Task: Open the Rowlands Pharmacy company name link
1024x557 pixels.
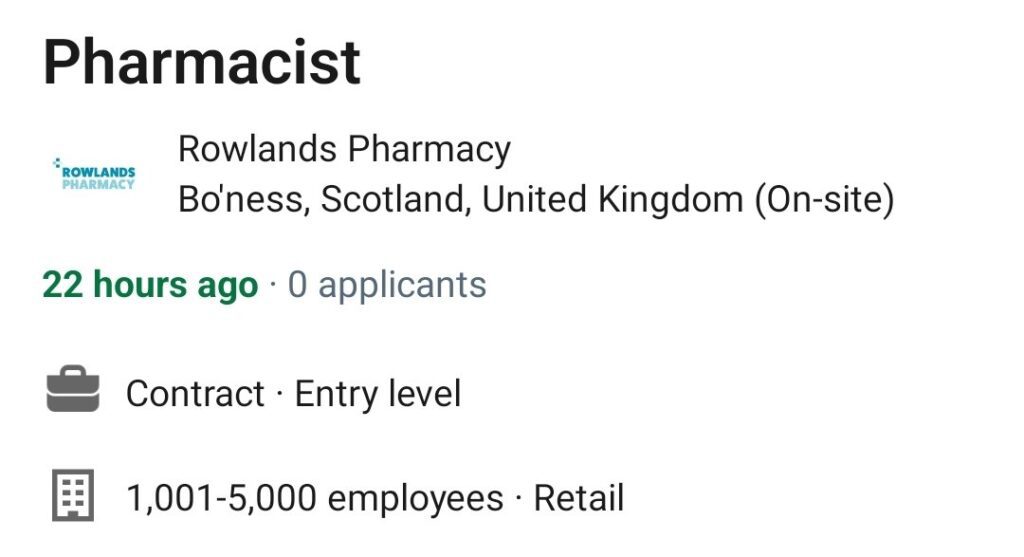Action: (344, 150)
